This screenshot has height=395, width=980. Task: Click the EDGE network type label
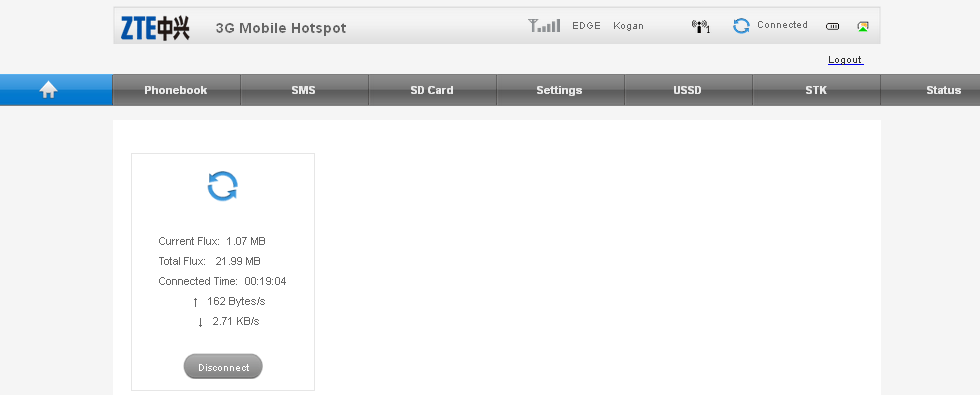pos(586,26)
